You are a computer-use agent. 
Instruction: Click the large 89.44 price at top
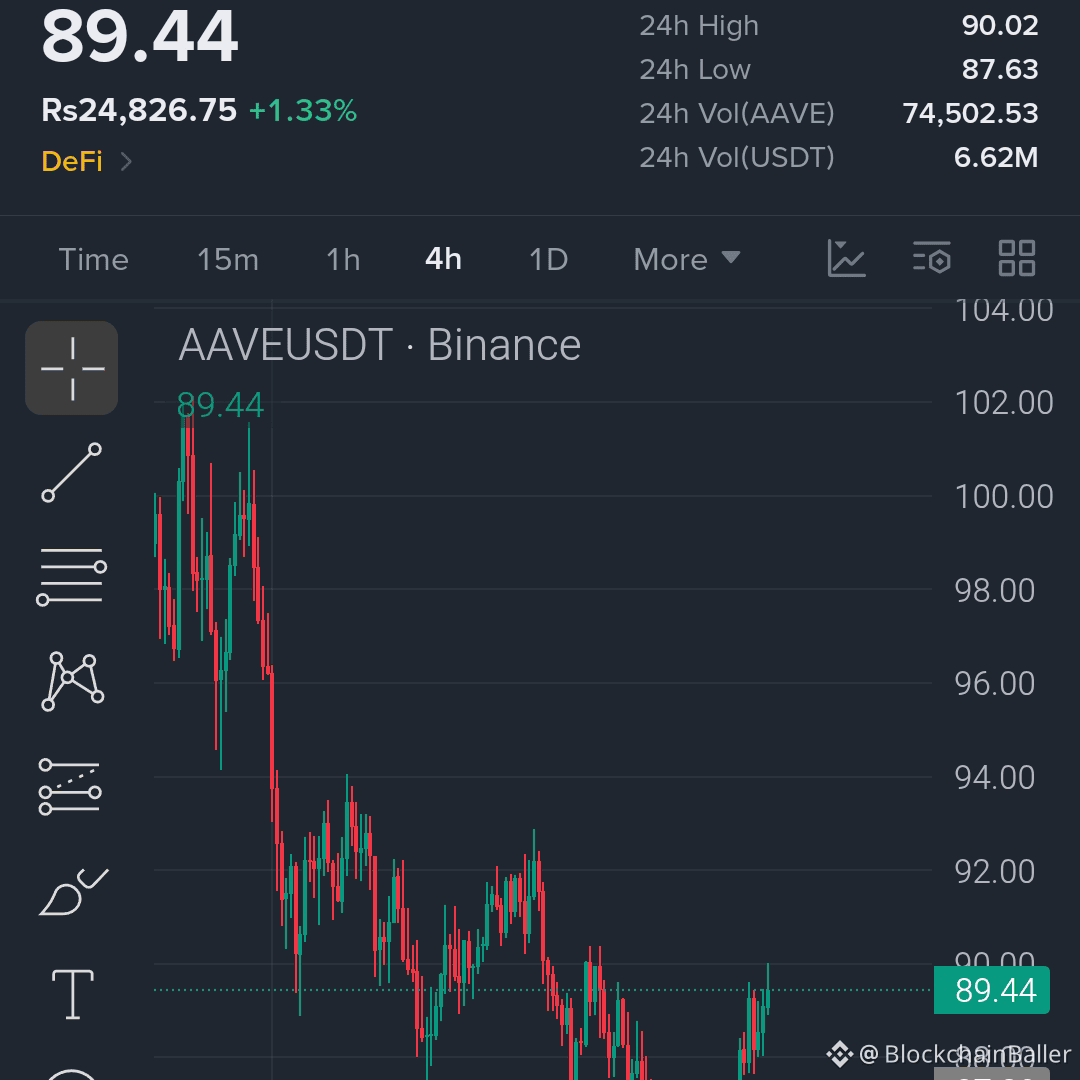tap(140, 37)
